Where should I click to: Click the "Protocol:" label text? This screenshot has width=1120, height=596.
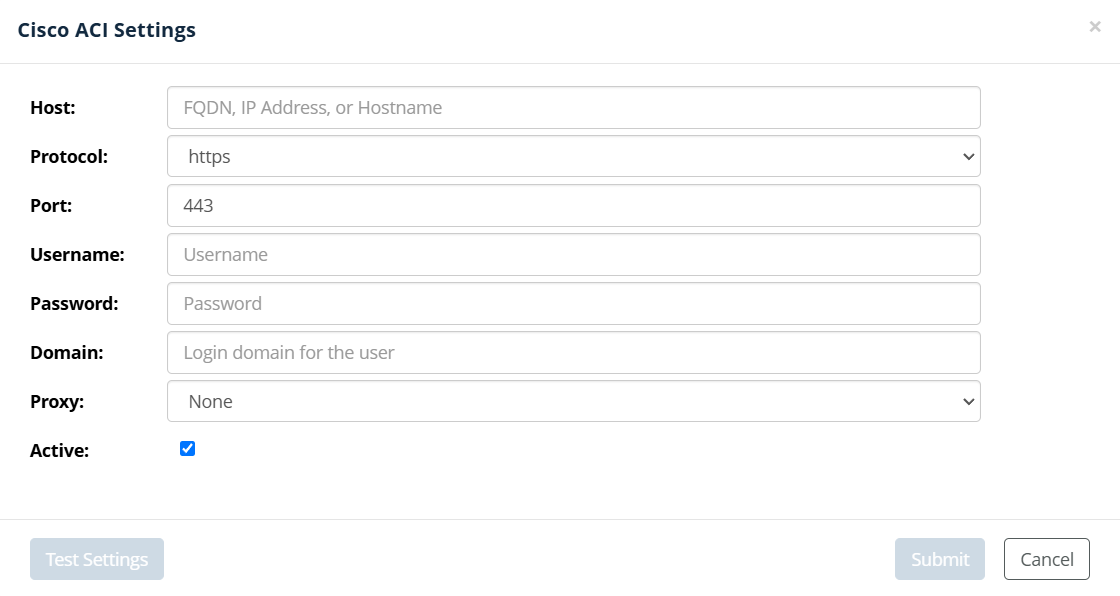(x=69, y=157)
